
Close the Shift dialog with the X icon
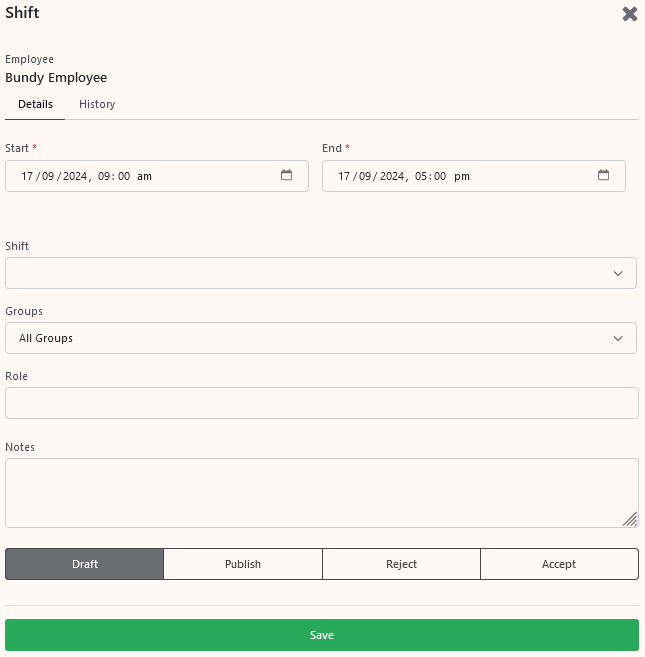click(629, 14)
